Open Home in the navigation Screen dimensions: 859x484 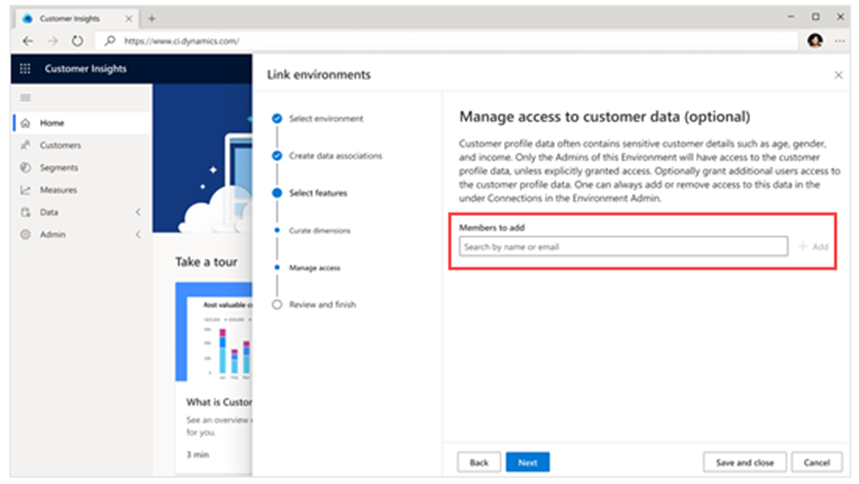click(x=81, y=123)
